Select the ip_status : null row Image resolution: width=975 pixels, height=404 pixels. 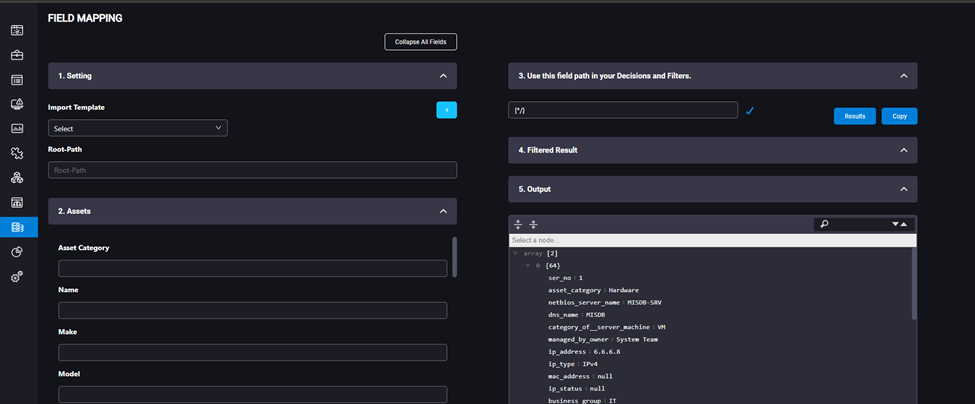(x=576, y=388)
